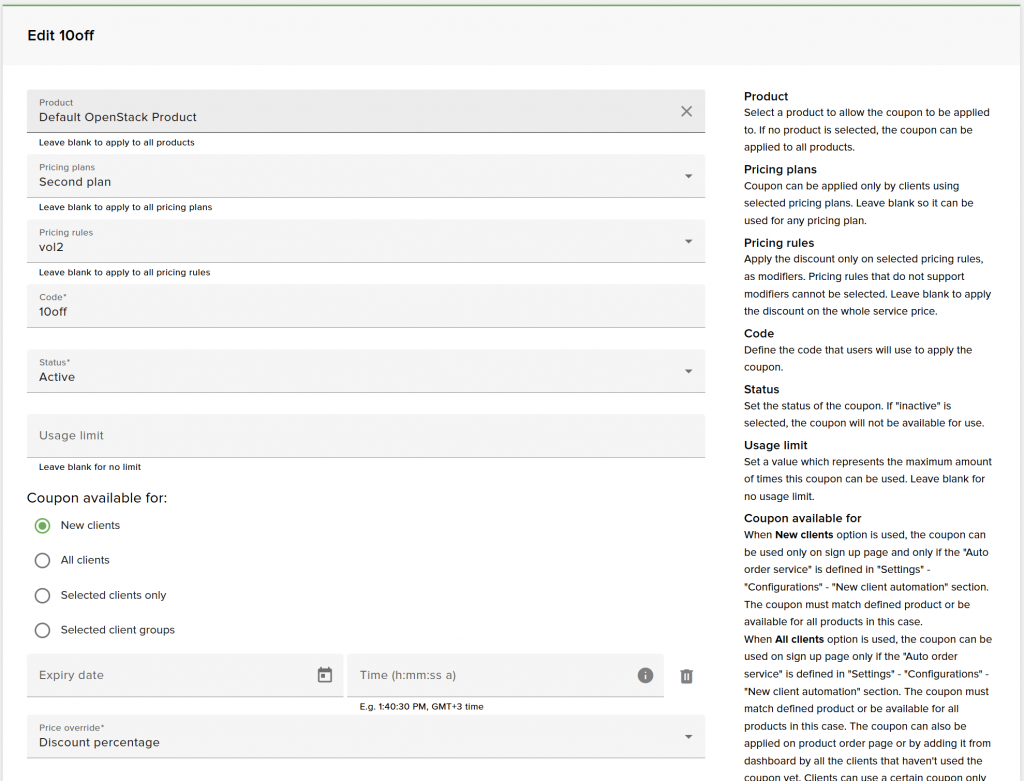The width and height of the screenshot is (1024, 781).
Task: Focus the Code field containing 10off
Action: click(366, 306)
